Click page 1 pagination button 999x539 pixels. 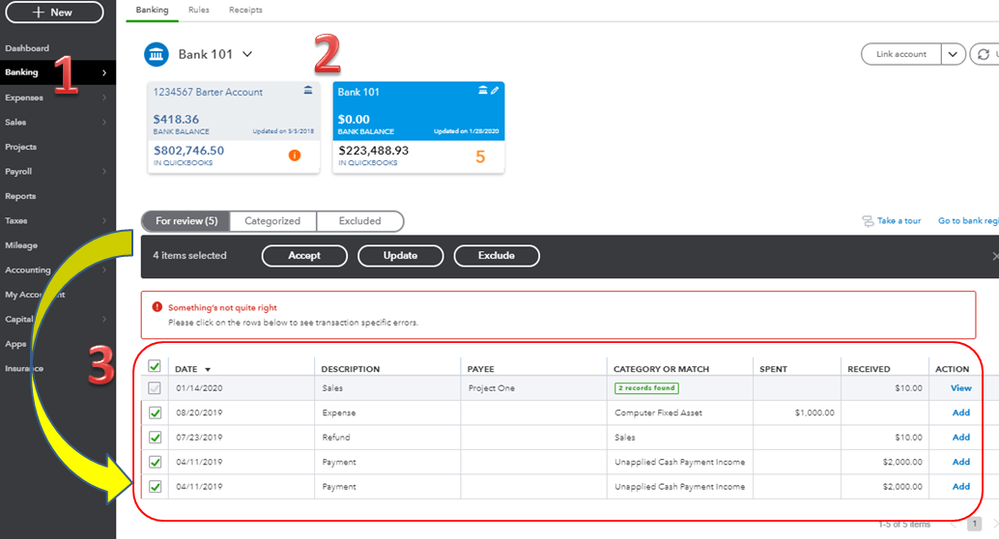tap(974, 524)
